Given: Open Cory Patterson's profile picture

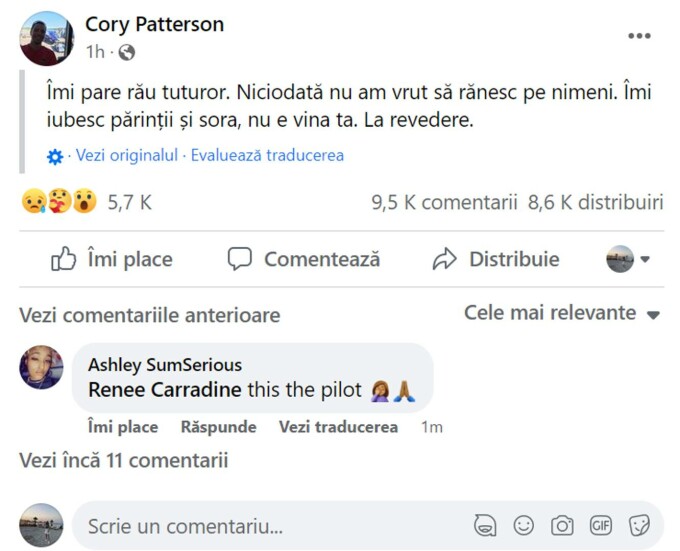Looking at the screenshot, I should tap(46, 39).
